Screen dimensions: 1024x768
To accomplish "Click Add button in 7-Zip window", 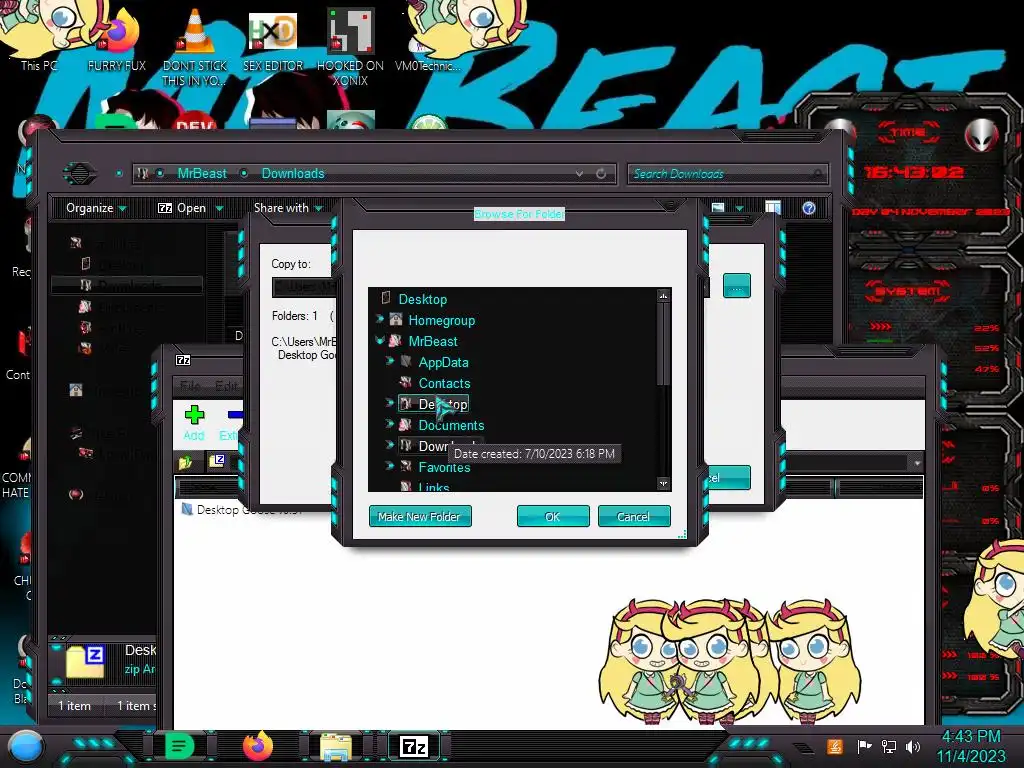I will click(194, 423).
